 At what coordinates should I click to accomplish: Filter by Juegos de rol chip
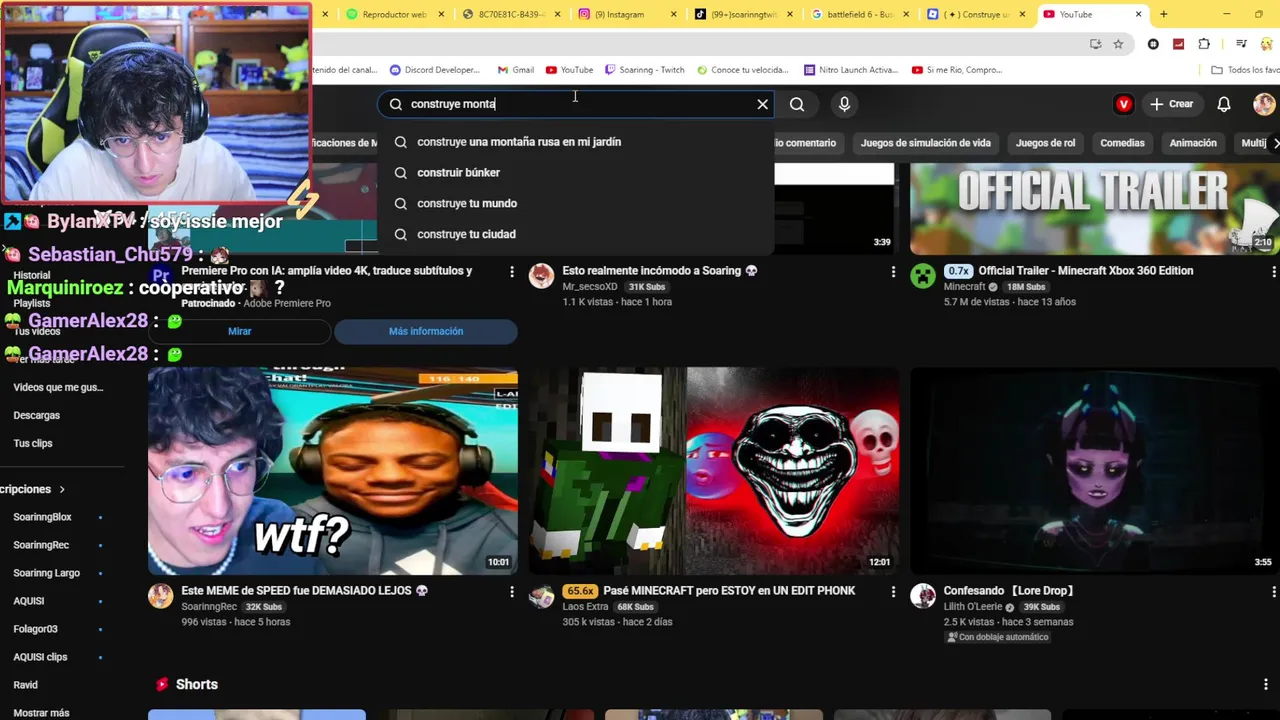coord(1045,143)
